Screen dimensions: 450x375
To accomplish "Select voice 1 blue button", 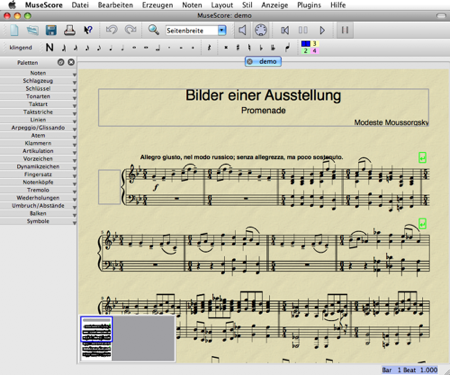I will (306, 44).
